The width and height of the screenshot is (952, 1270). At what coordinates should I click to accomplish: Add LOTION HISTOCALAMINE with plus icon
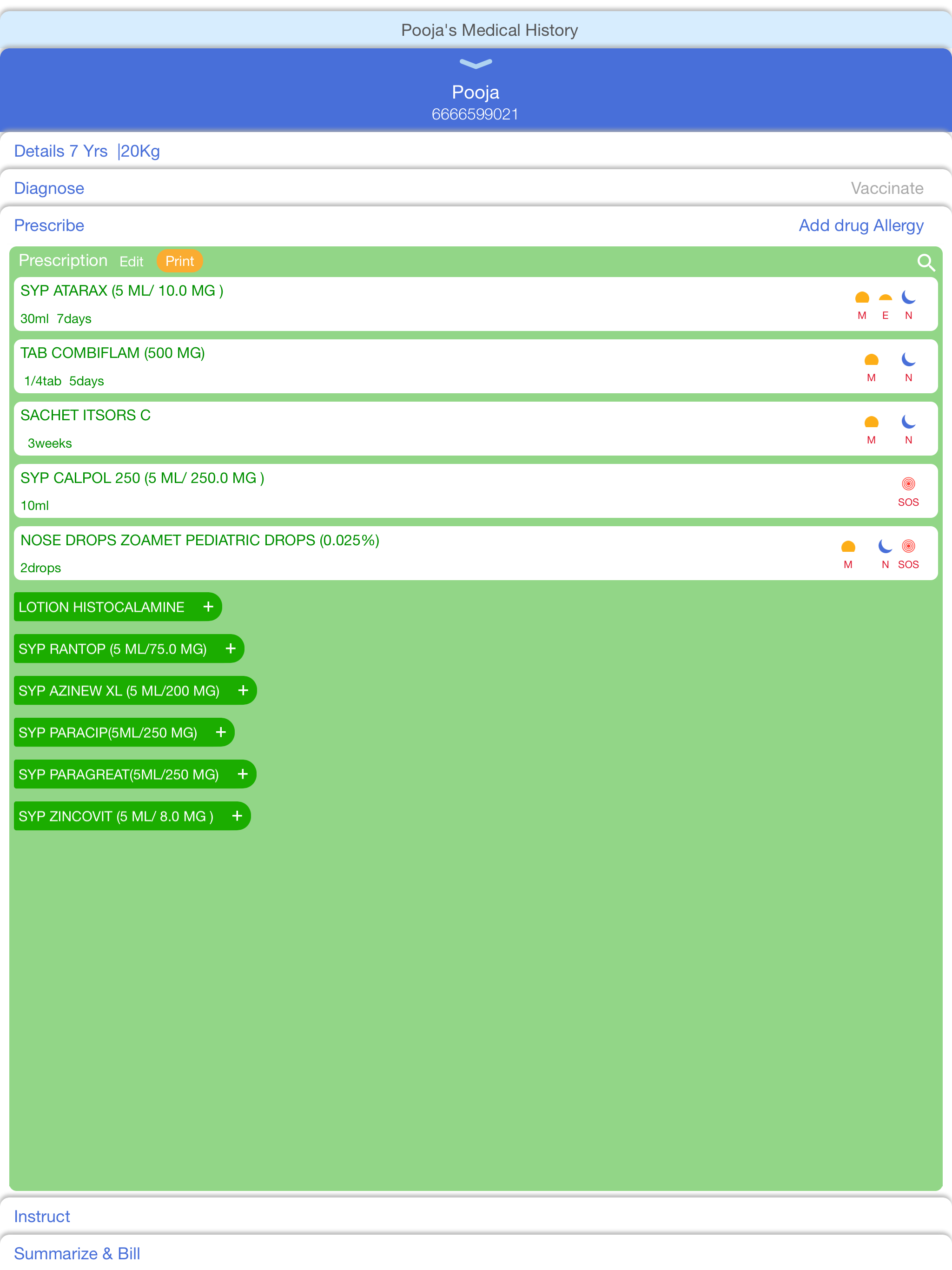tap(208, 606)
